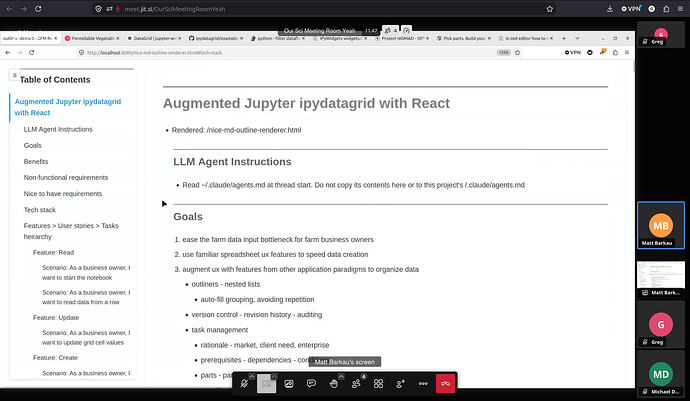Viewport: 690px width, 401px height.
Task: Switch to the DataGrid jupyter tab
Action: pos(154,38)
